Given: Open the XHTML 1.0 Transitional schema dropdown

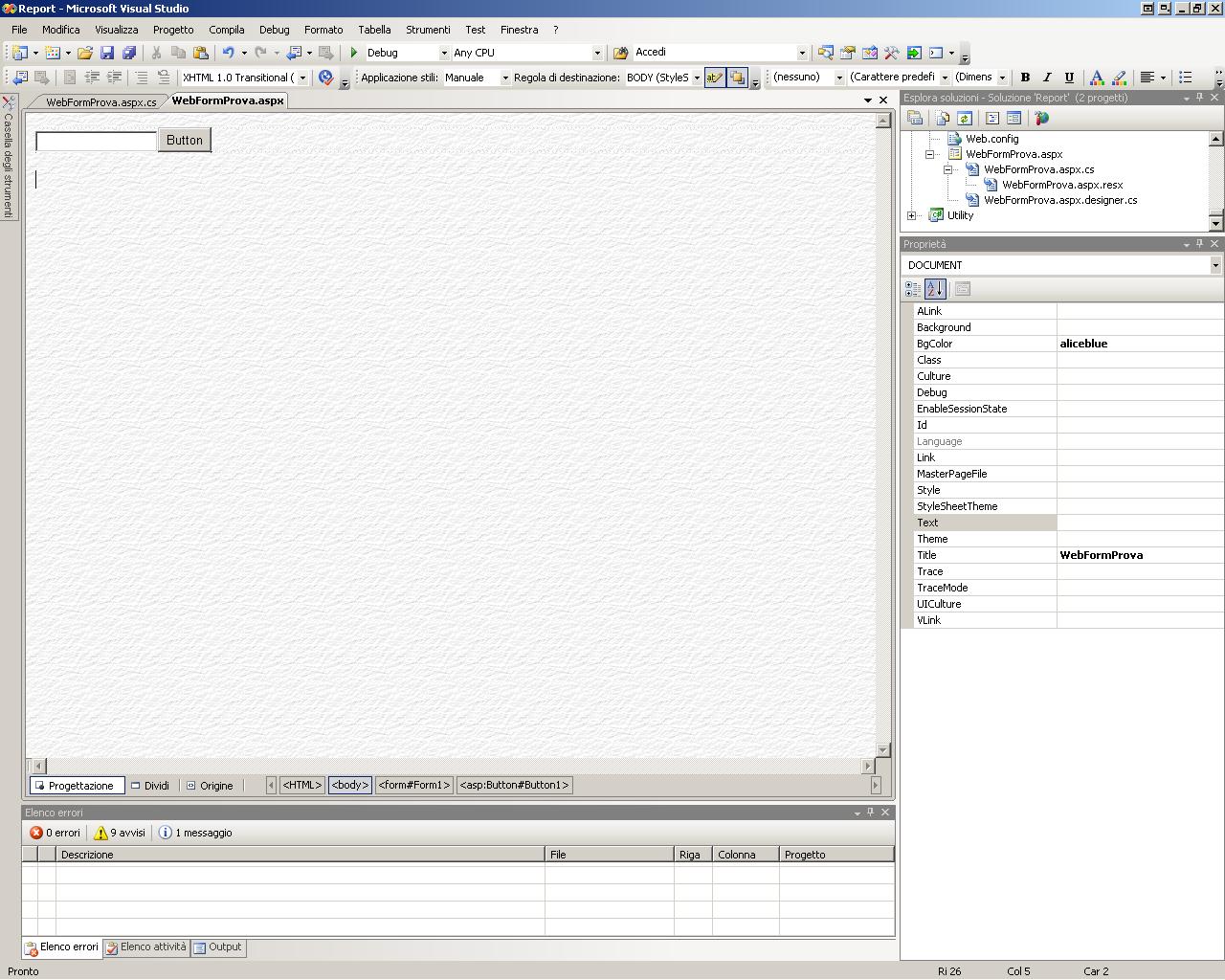Looking at the screenshot, I should click(303, 78).
